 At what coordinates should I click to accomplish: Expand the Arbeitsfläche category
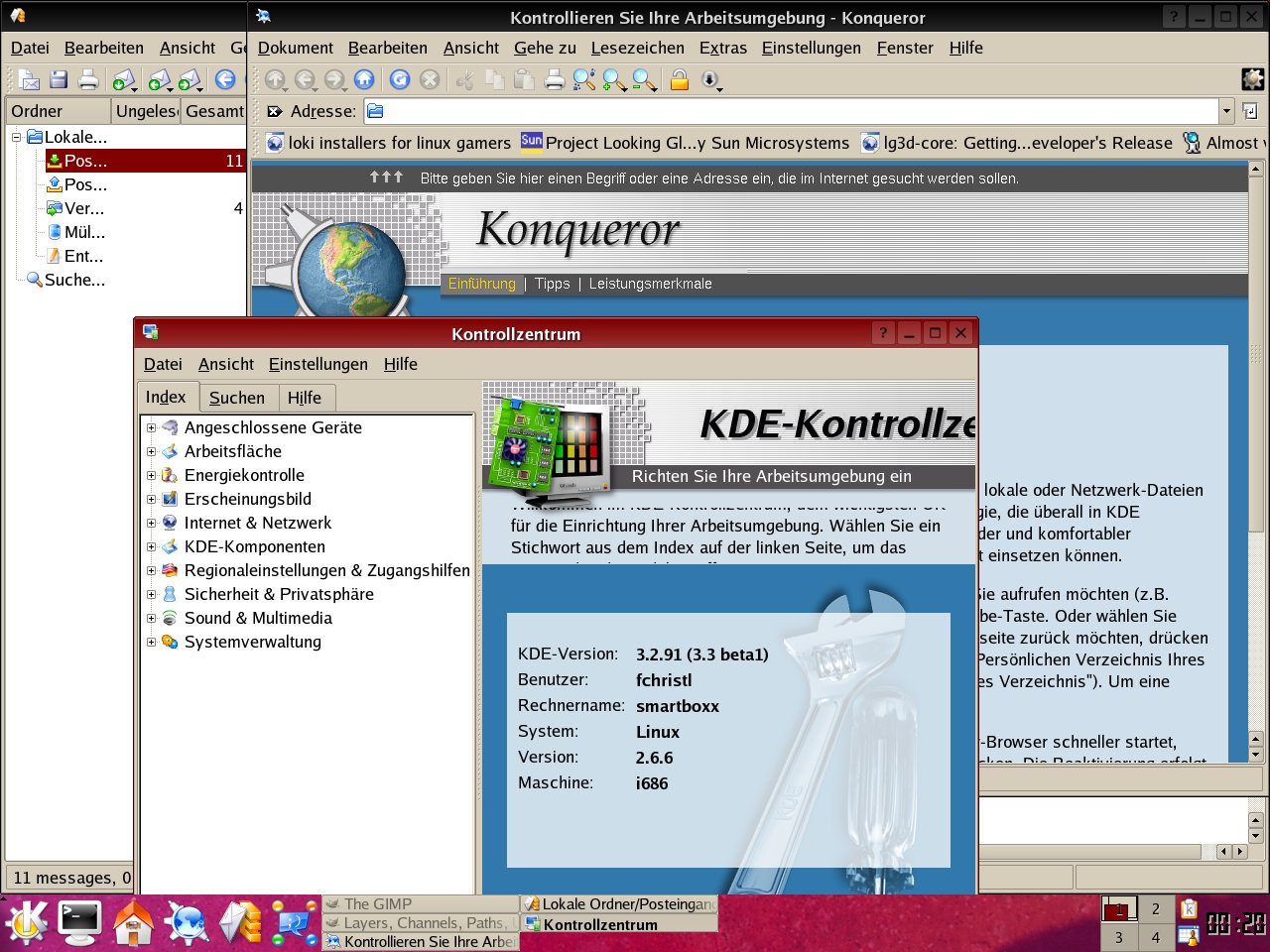151,452
